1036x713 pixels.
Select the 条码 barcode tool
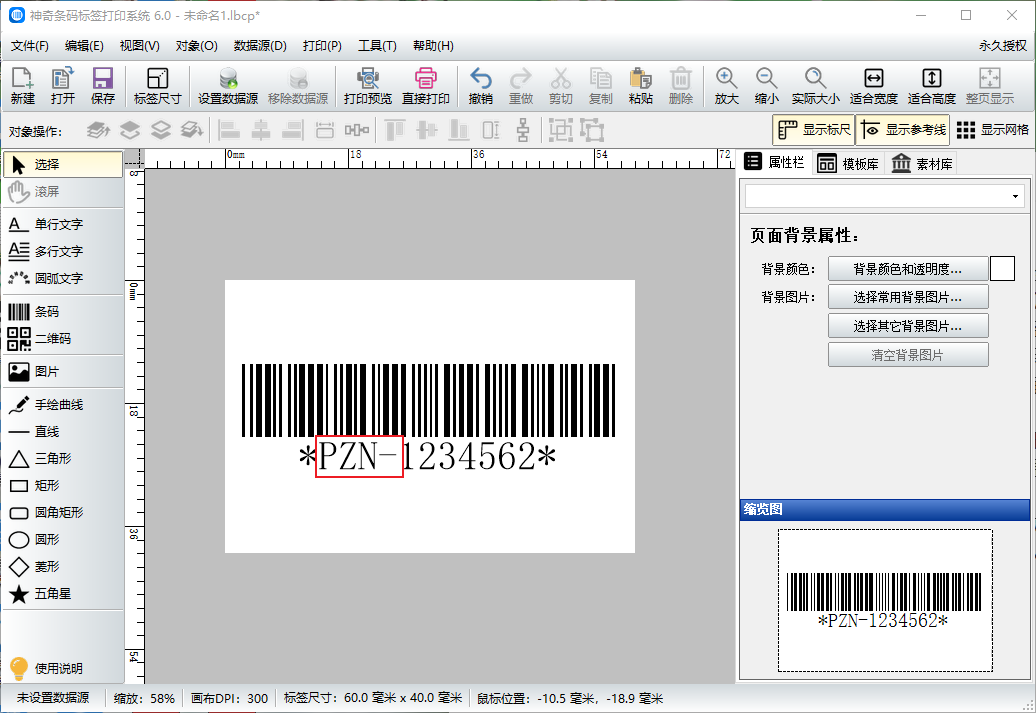coord(63,311)
